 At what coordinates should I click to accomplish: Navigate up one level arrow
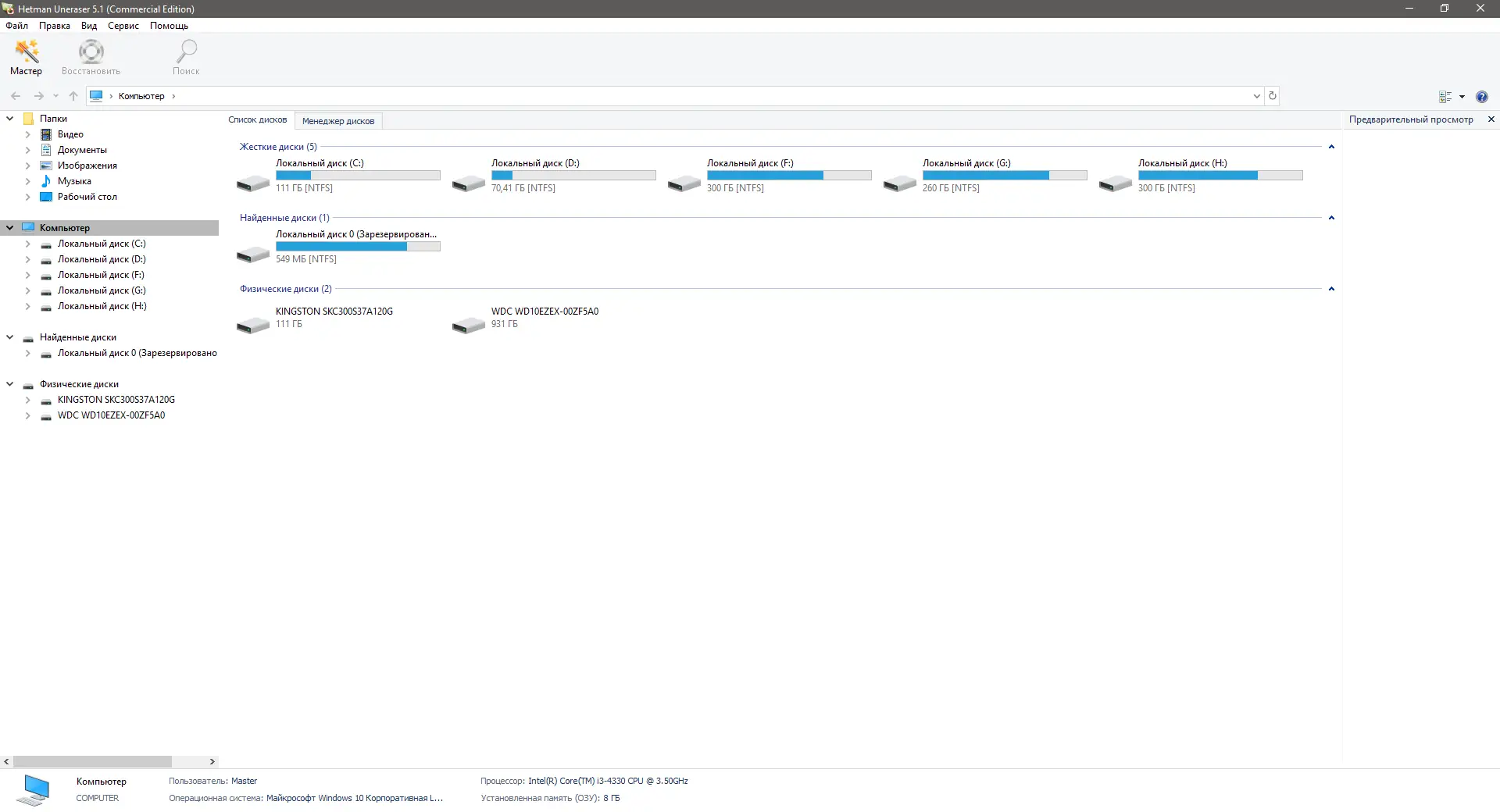tap(73, 96)
